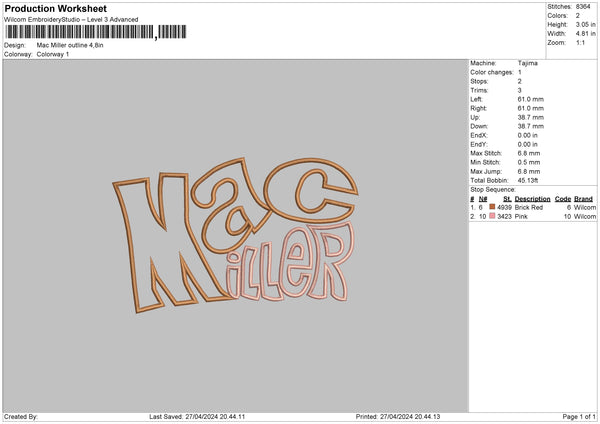Click the Width value 4.81 in
Viewport: 600px width, 424px height.
(585, 34)
